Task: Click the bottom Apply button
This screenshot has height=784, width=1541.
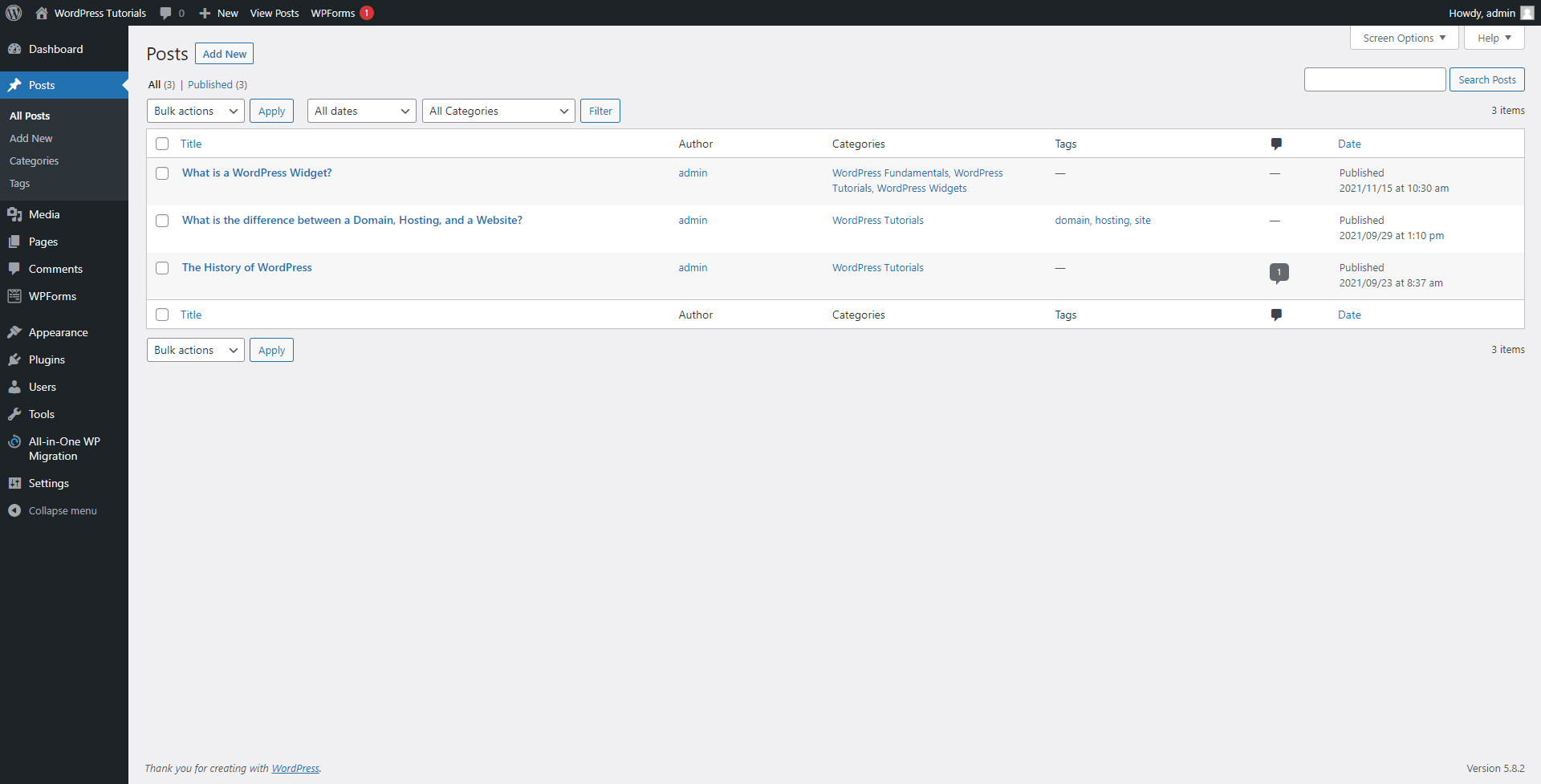Action: pyautogui.click(x=271, y=350)
